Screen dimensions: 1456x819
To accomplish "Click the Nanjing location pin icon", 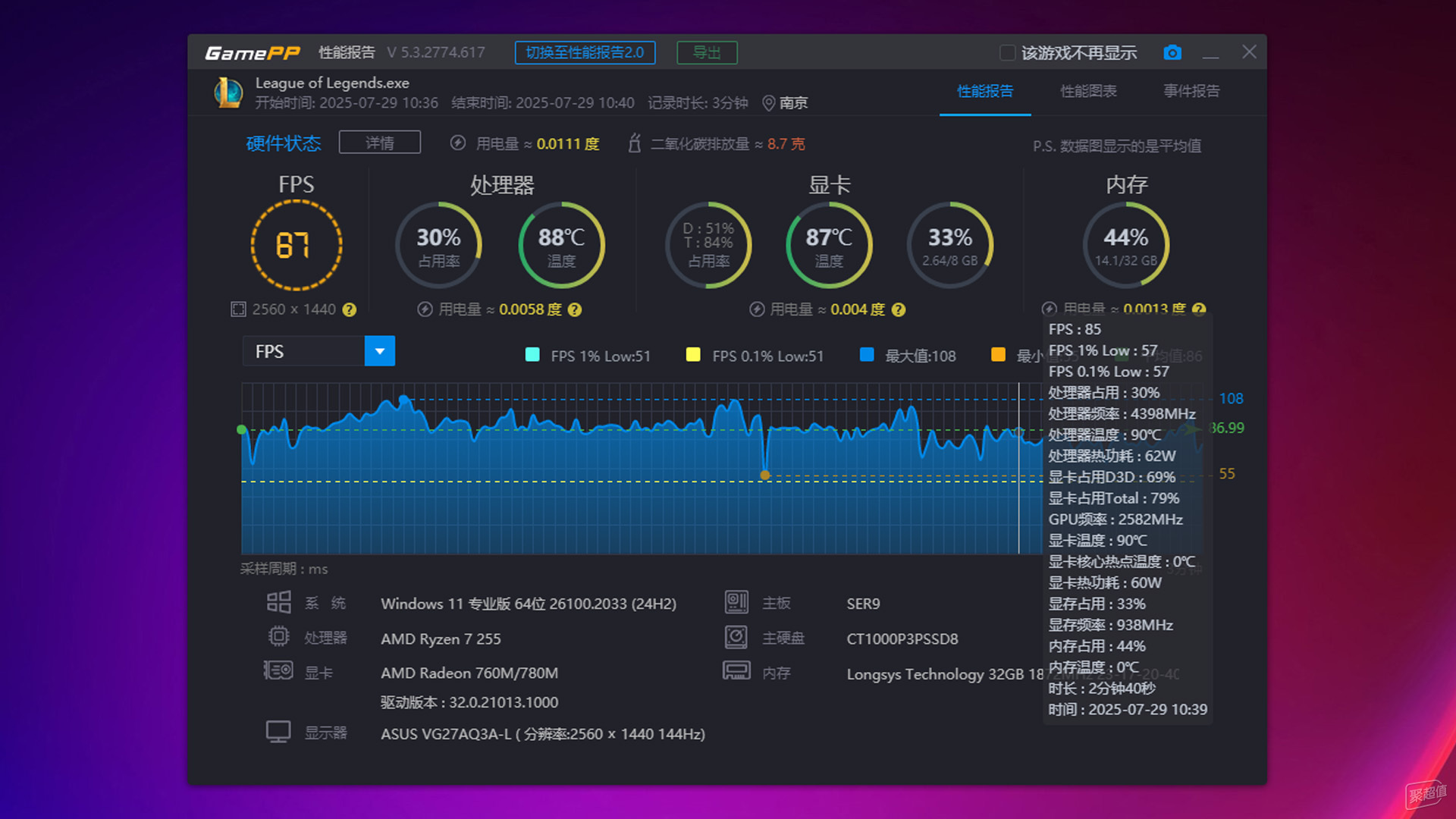I will pyautogui.click(x=768, y=102).
